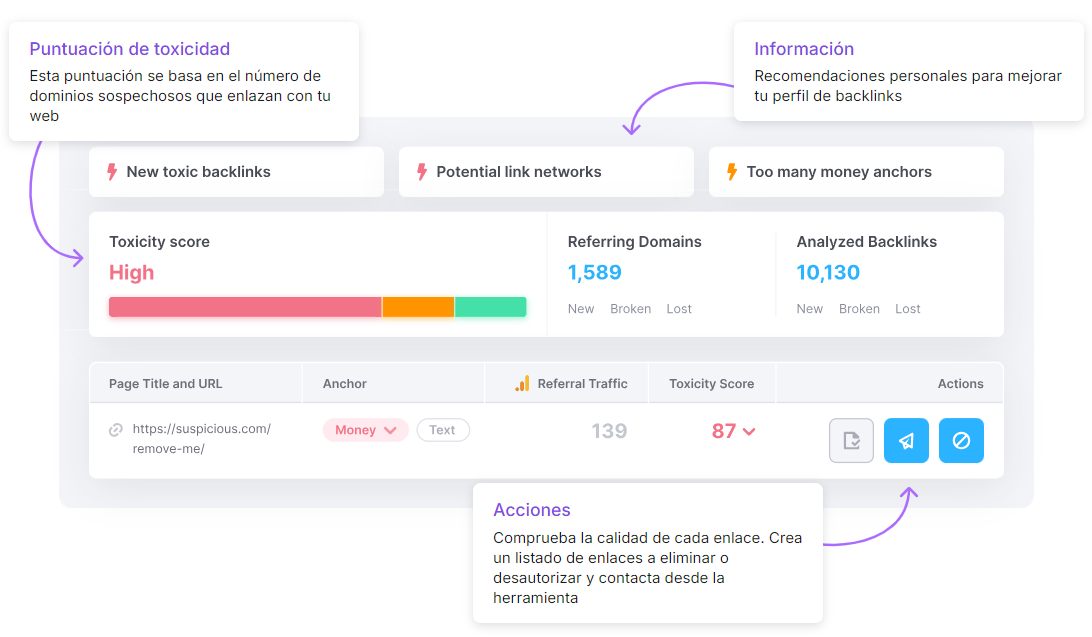Click the Referral Traffic bar chart icon
The image size is (1092, 637).
tap(522, 384)
